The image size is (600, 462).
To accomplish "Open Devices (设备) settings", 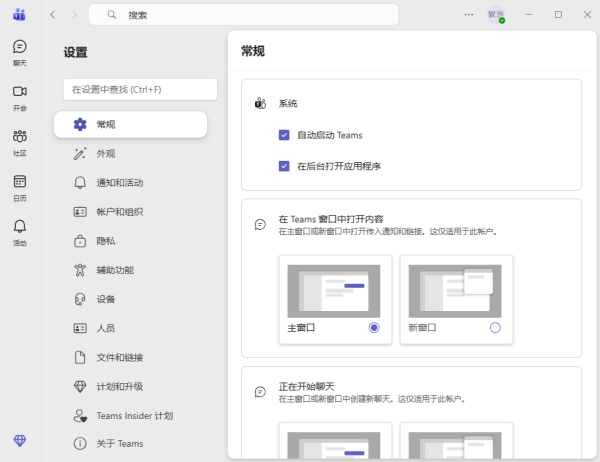I will 130,299.
